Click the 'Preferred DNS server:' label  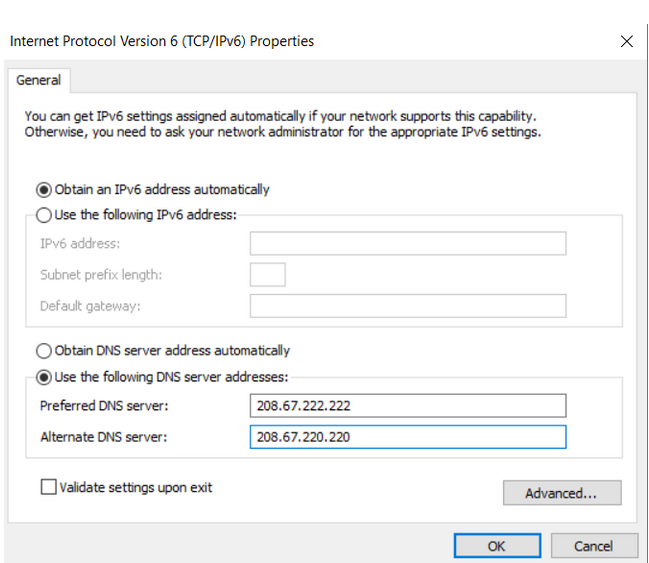point(104,406)
